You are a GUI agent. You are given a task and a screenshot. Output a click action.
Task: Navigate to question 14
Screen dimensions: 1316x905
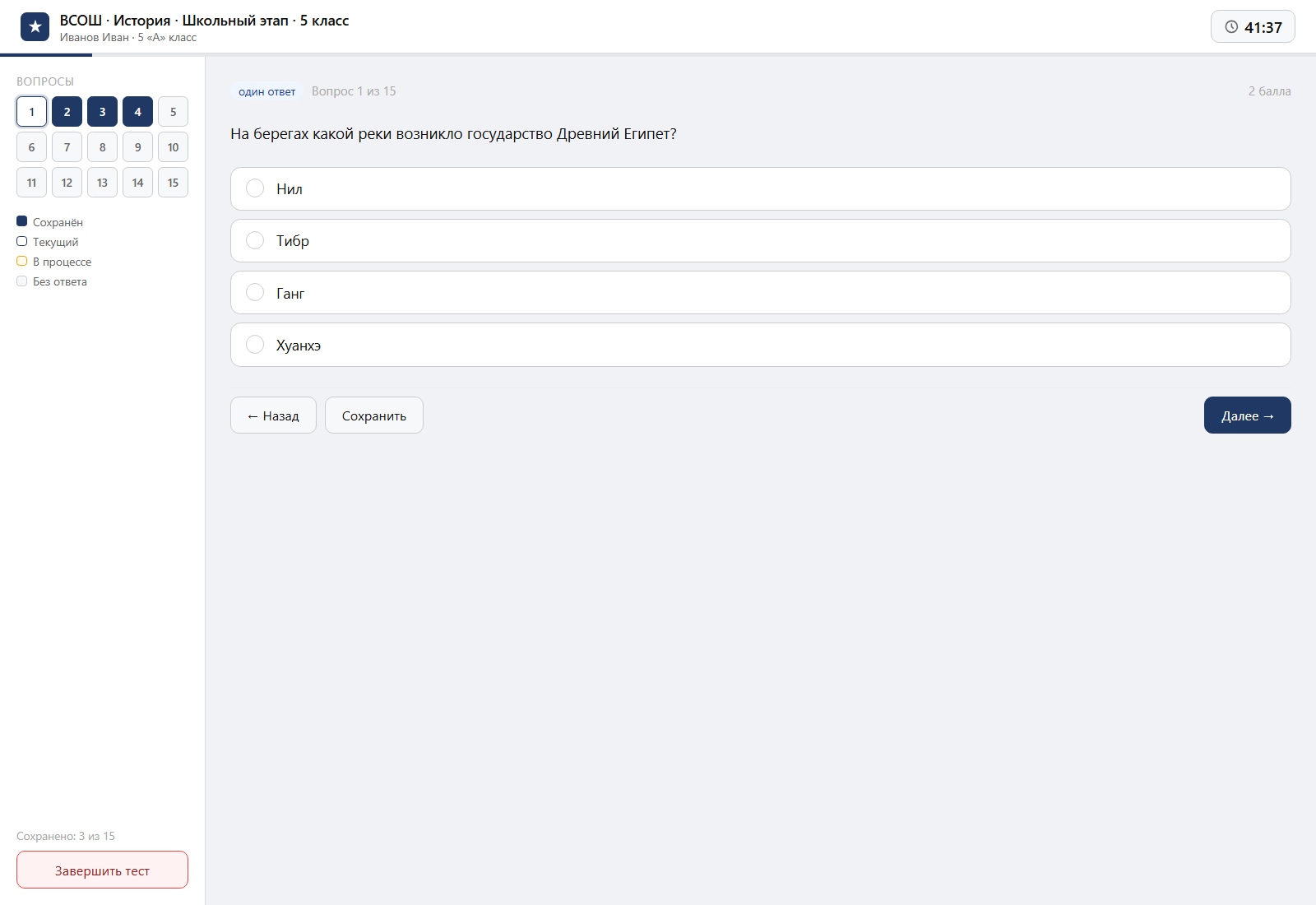(137, 183)
